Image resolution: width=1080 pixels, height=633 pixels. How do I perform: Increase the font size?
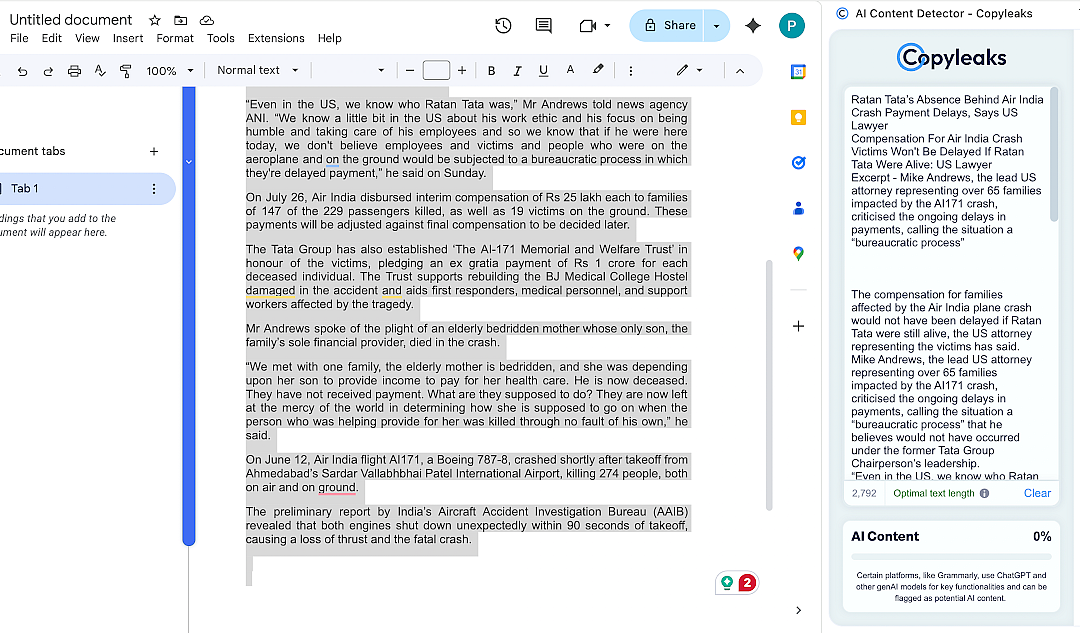coord(462,70)
